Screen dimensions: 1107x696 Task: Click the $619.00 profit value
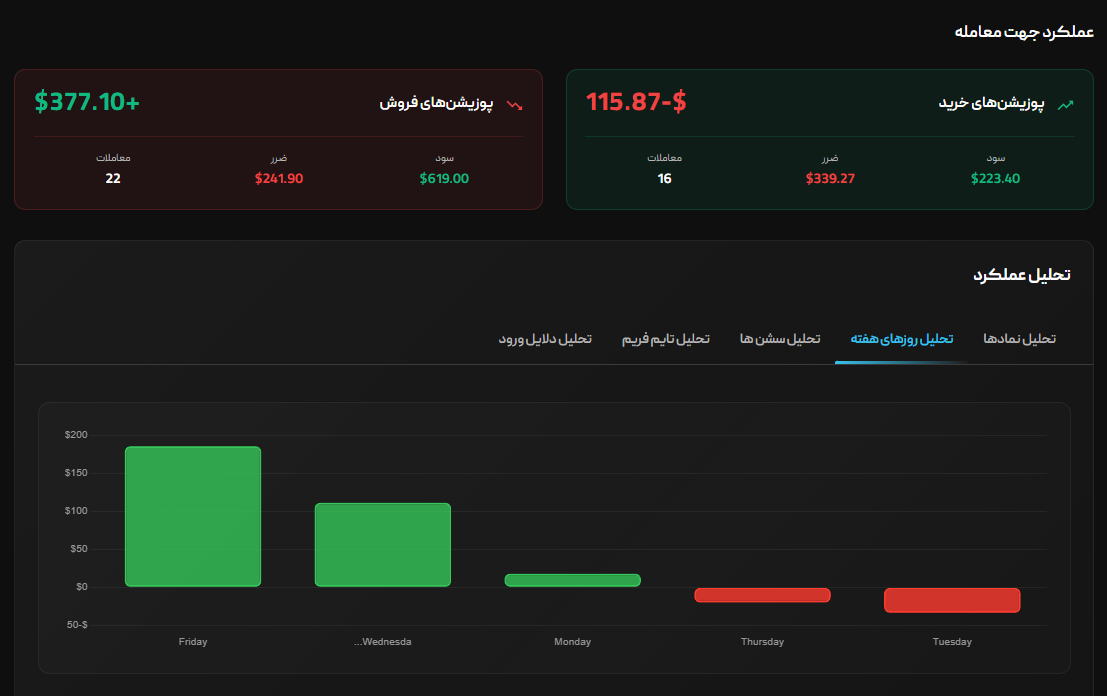444,179
